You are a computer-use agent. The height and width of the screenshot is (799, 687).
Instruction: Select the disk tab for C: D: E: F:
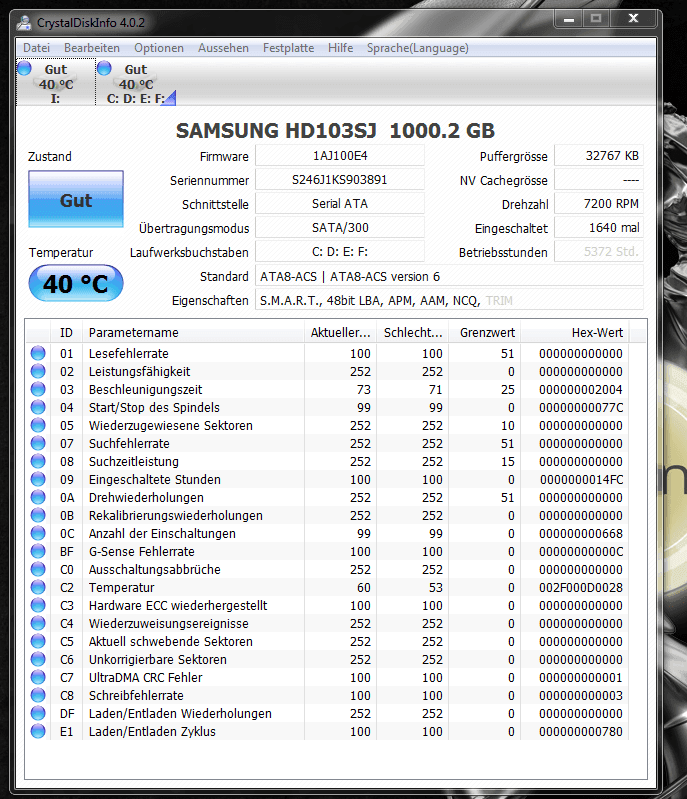point(137,83)
